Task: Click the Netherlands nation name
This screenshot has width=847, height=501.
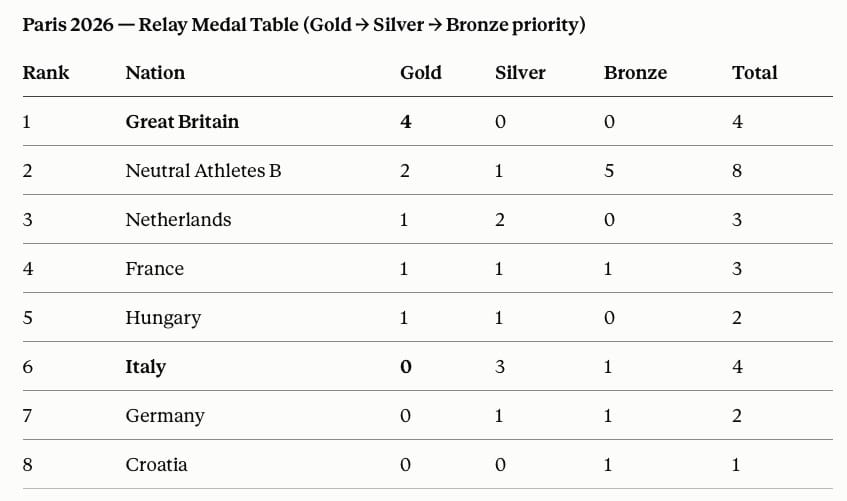Action: point(178,220)
